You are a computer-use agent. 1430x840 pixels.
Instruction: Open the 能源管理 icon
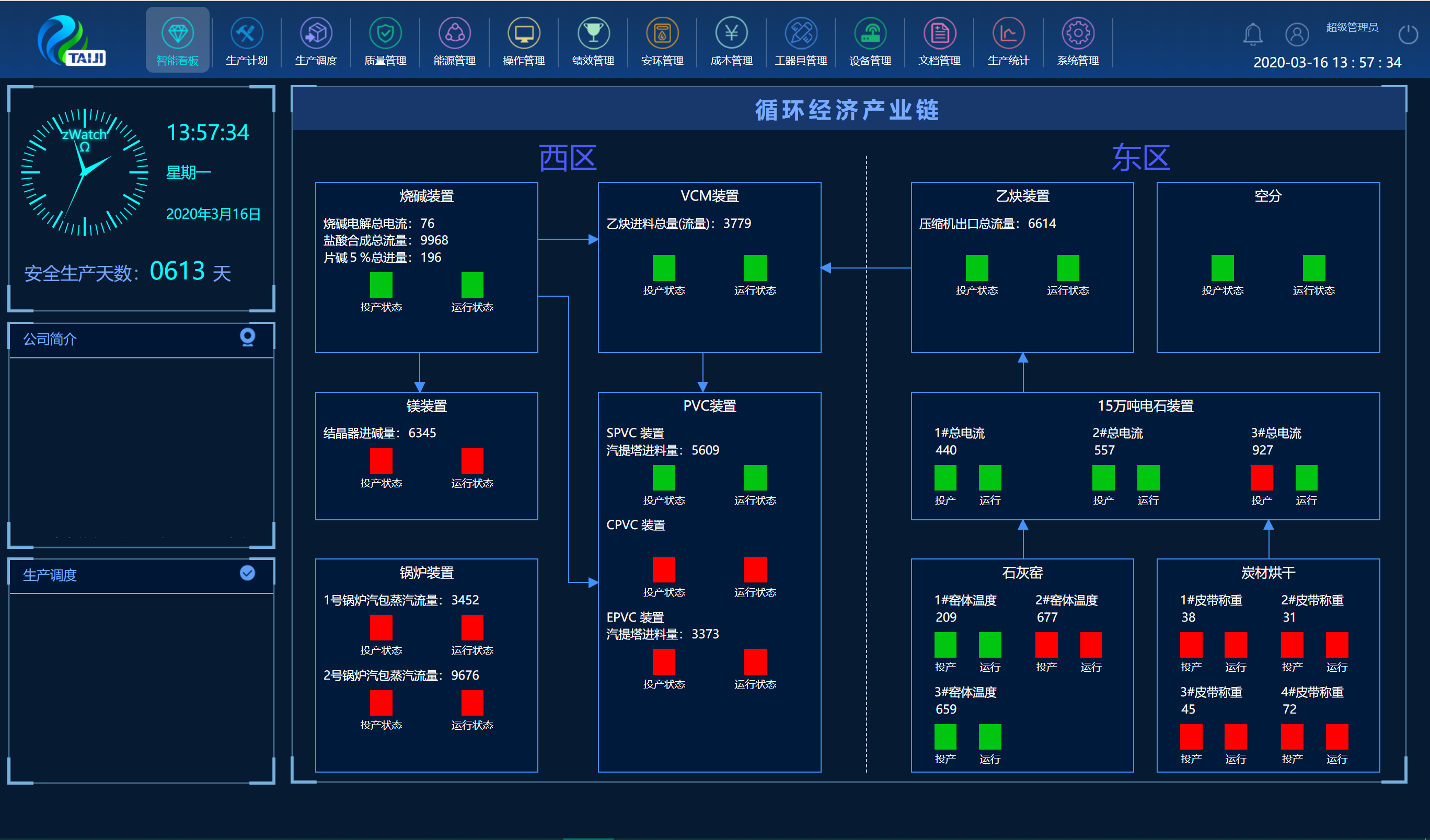click(x=455, y=33)
